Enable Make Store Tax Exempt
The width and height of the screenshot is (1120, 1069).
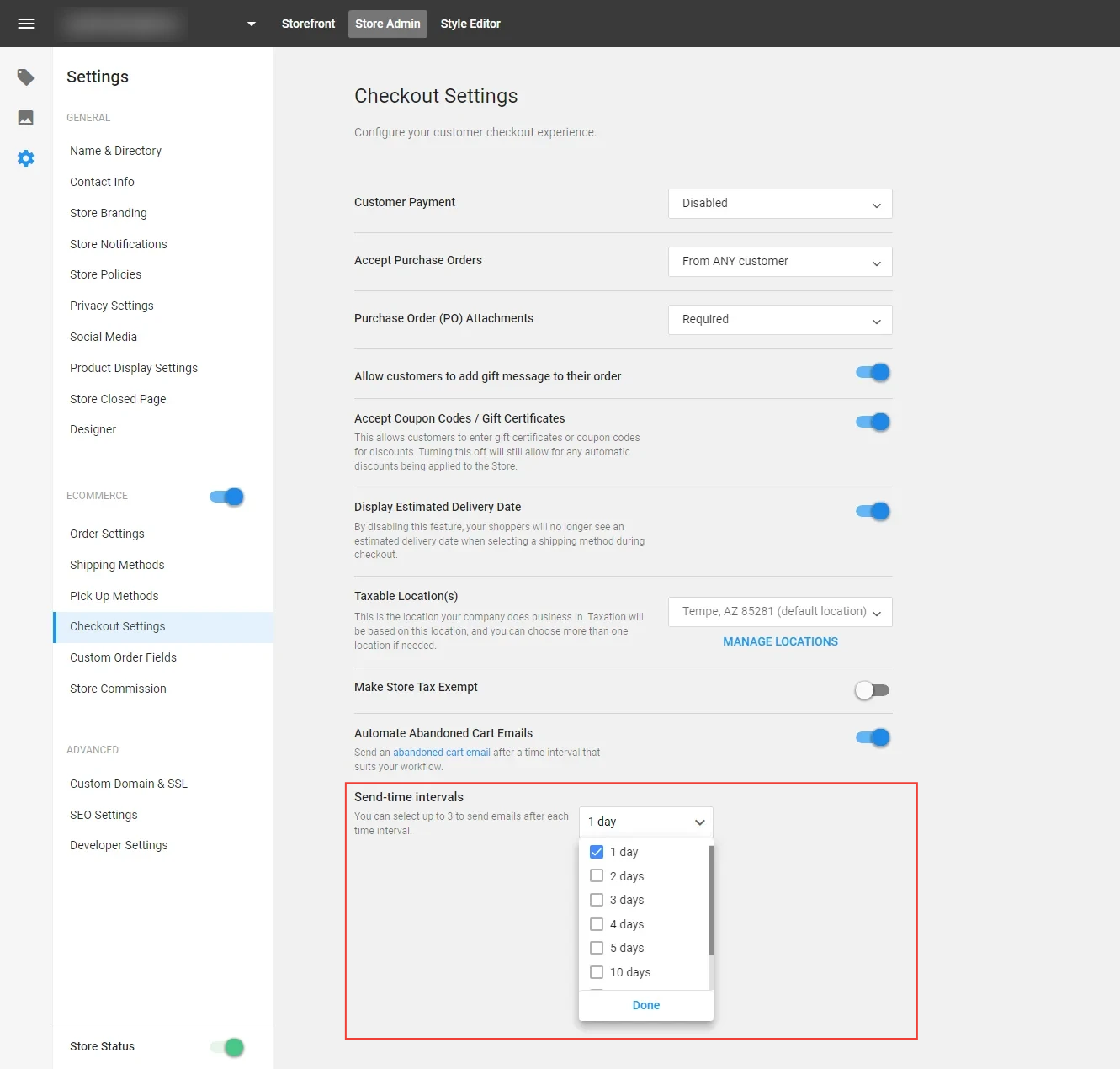pyautogui.click(x=872, y=690)
